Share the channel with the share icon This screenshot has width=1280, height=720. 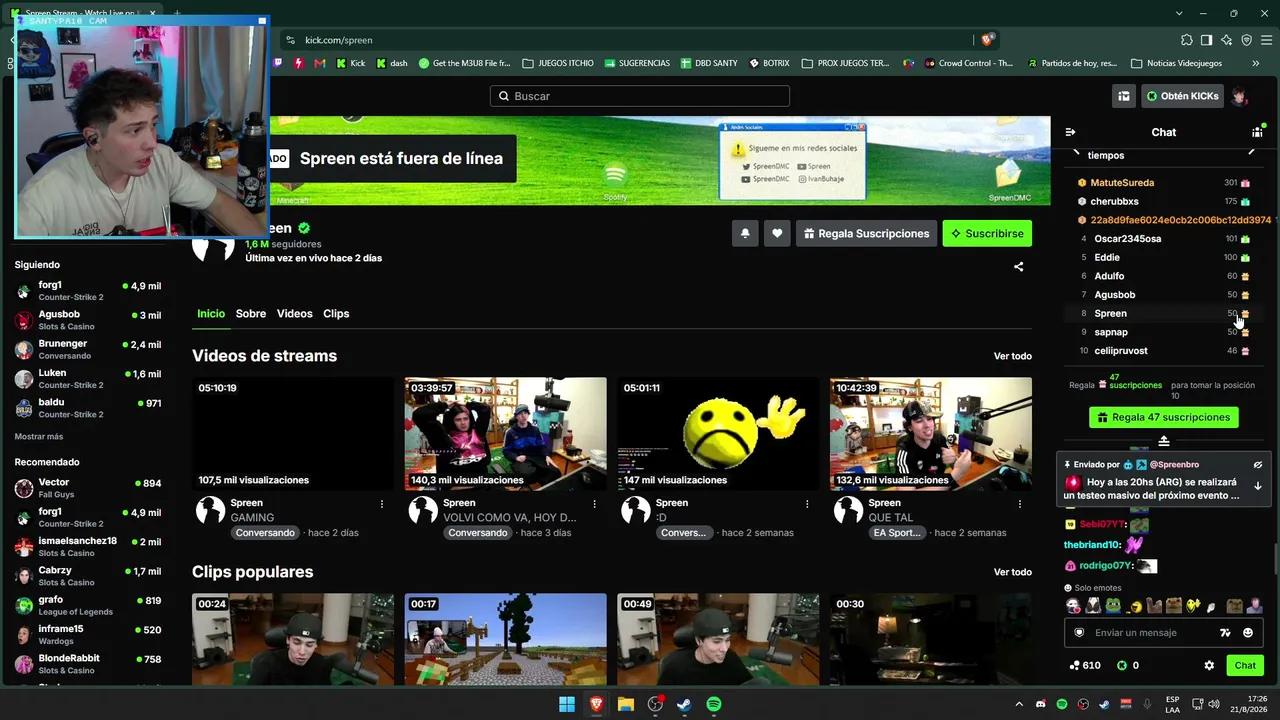point(1019,267)
